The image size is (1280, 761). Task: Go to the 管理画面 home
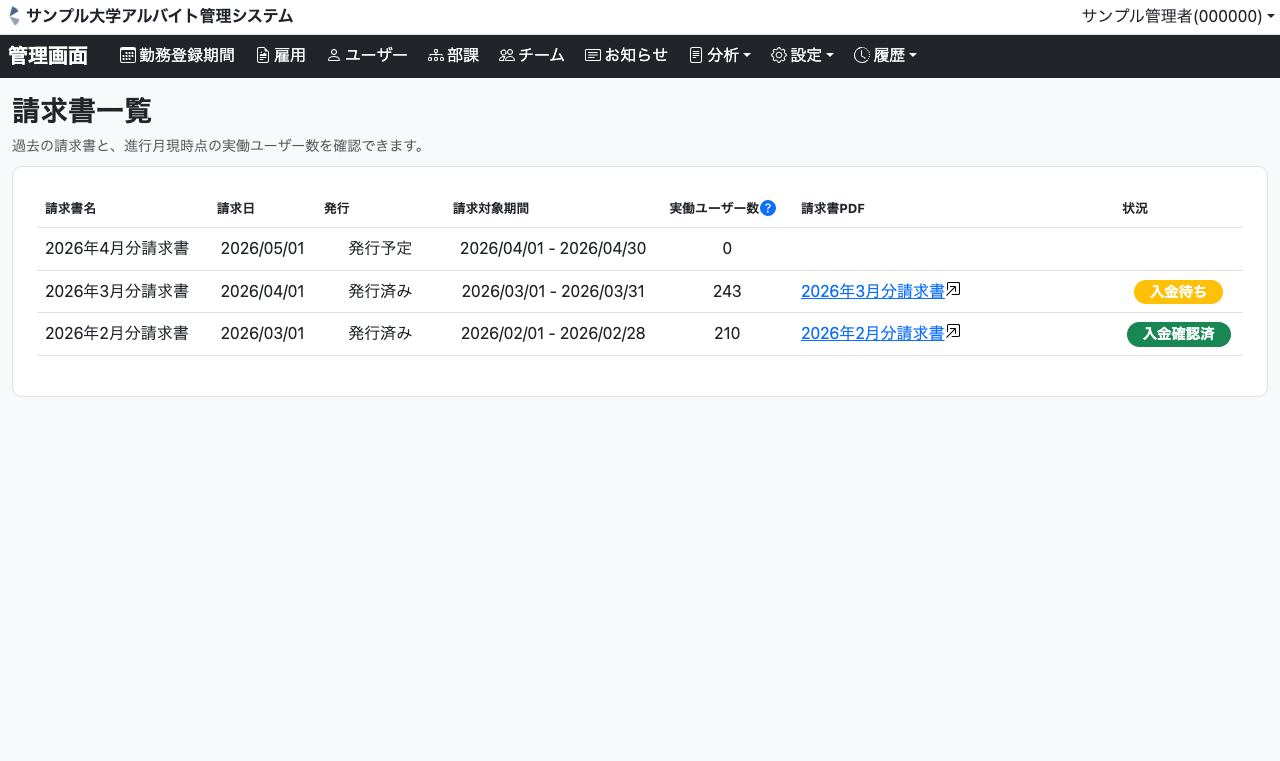point(48,56)
